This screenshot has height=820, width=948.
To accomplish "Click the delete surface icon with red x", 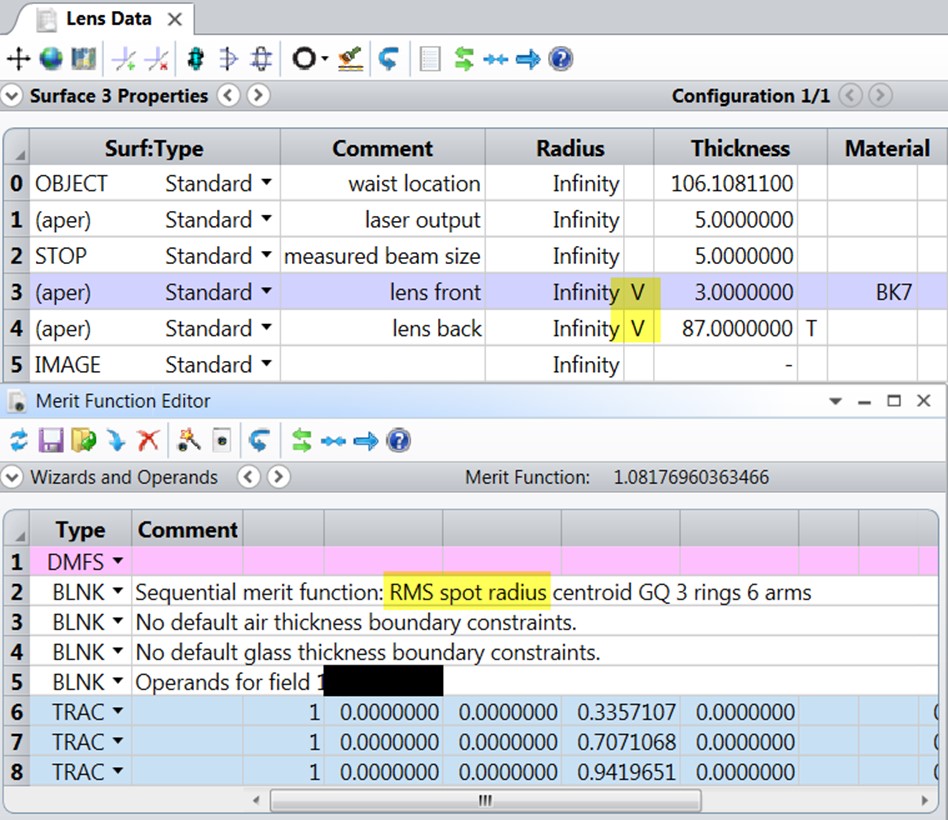I will [157, 59].
